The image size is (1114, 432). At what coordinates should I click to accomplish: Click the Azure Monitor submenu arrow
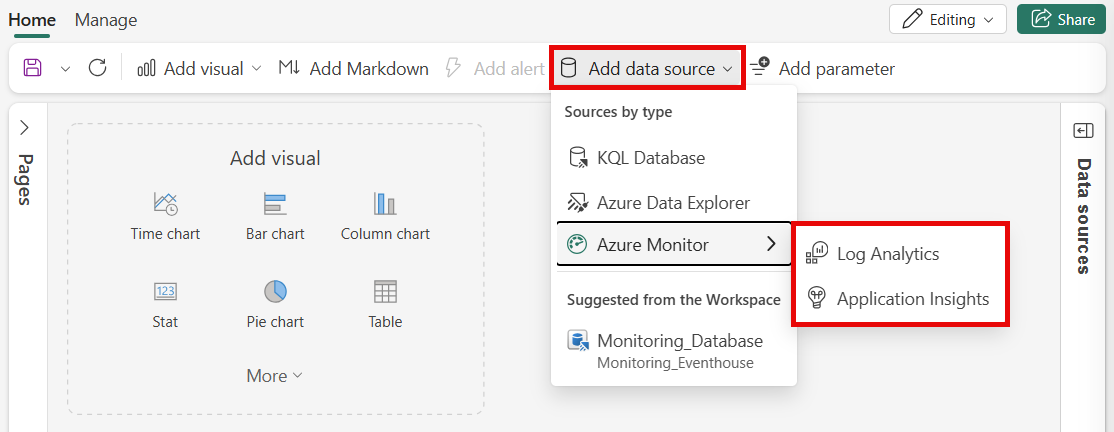pyautogui.click(x=772, y=244)
